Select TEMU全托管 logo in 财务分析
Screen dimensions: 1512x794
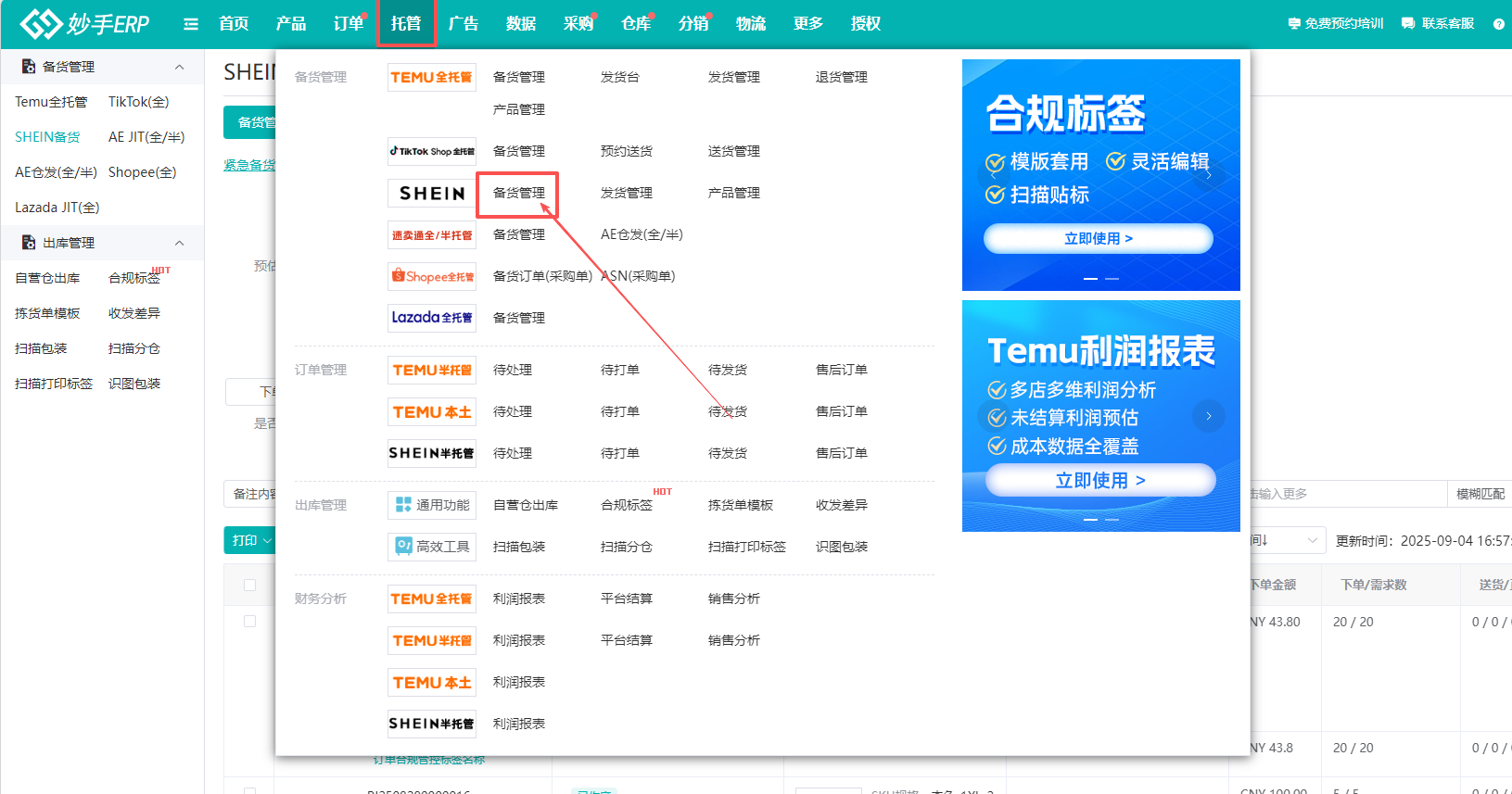coord(432,599)
